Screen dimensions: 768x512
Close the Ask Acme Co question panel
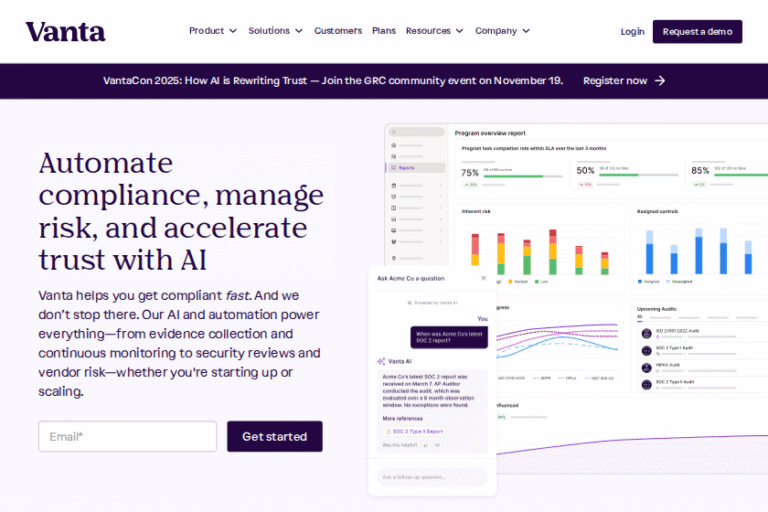point(484,278)
